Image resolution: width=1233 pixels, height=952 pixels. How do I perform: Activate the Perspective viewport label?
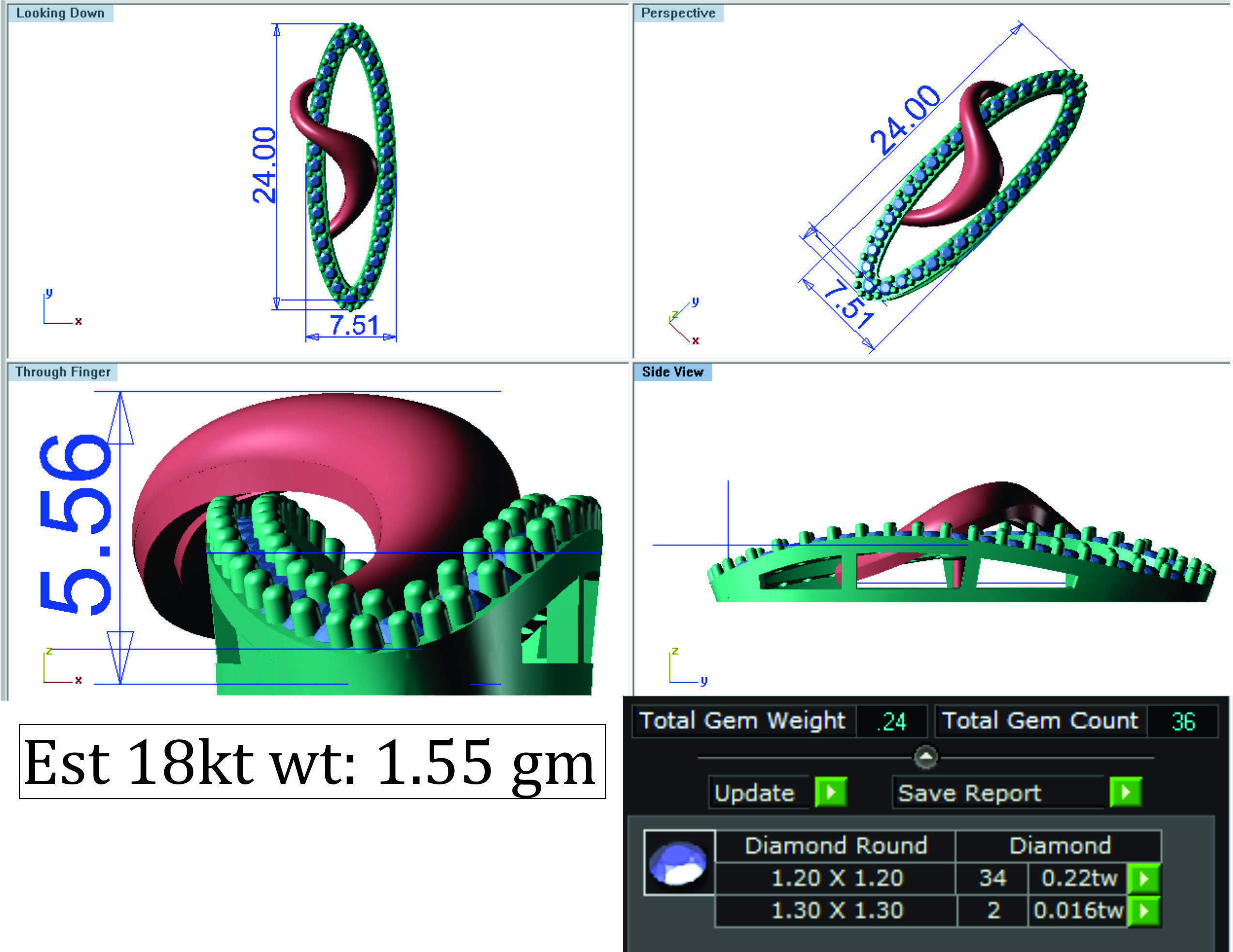(x=678, y=13)
